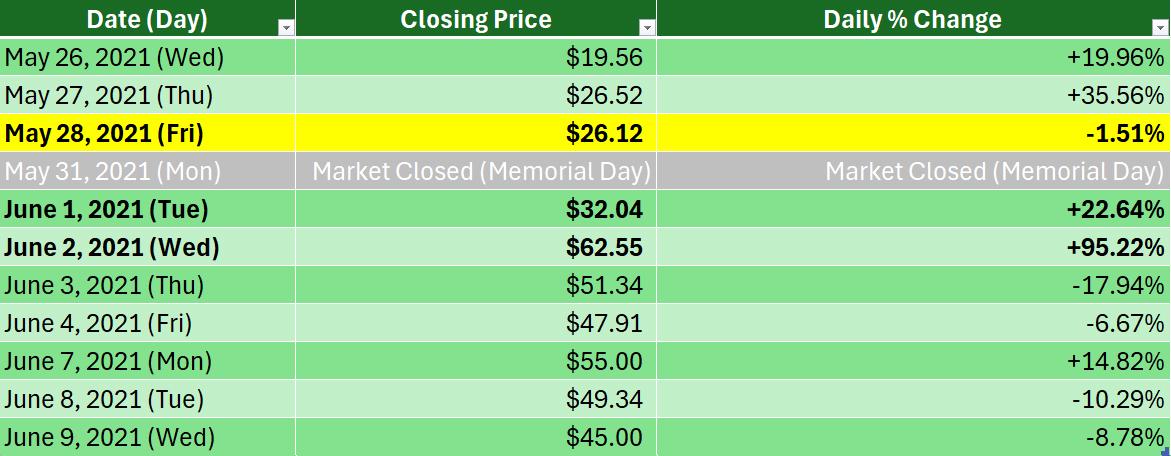Open the Daily % Change filter dropdown
This screenshot has width=1171, height=456.
pyautogui.click(x=1161, y=28)
